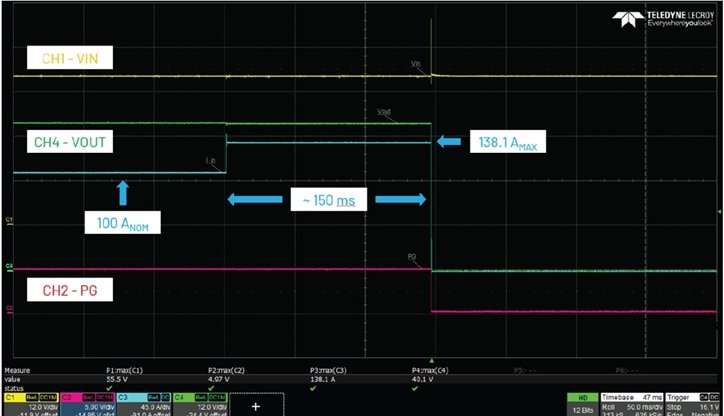The width and height of the screenshot is (724, 416).
Task: Click the 4.97 V measurement value
Action: click(x=218, y=379)
